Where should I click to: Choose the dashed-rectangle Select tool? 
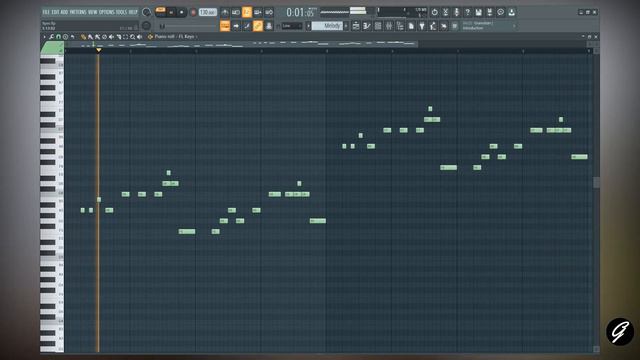point(125,37)
